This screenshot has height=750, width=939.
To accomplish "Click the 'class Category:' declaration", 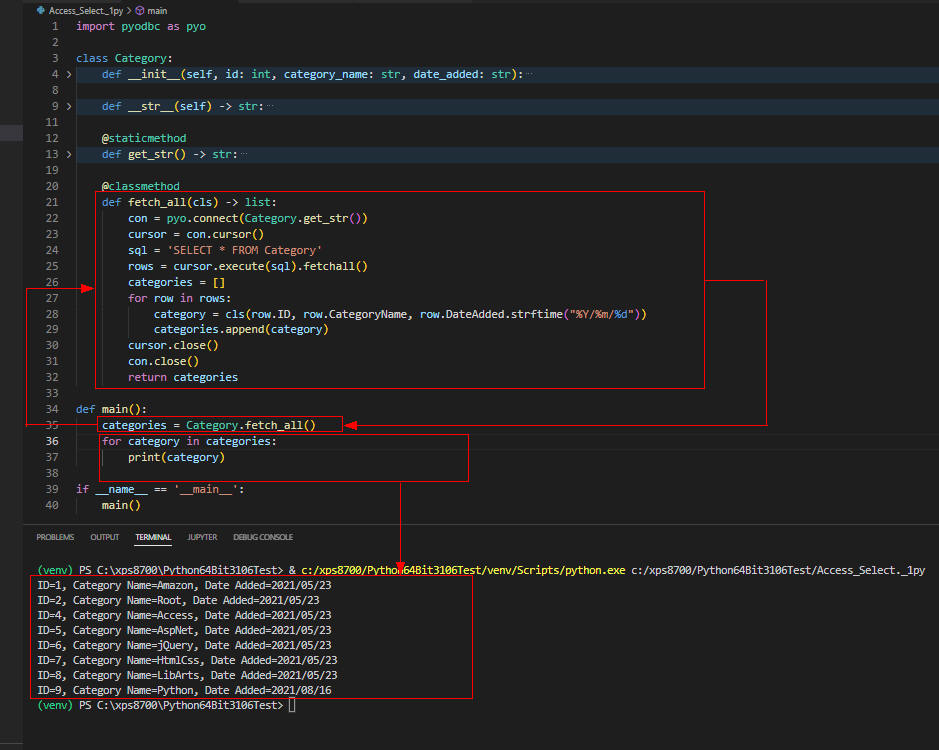I will tap(124, 58).
